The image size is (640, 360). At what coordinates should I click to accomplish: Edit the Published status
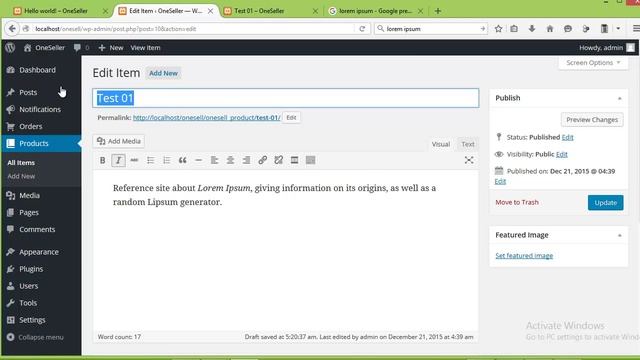coord(567,138)
